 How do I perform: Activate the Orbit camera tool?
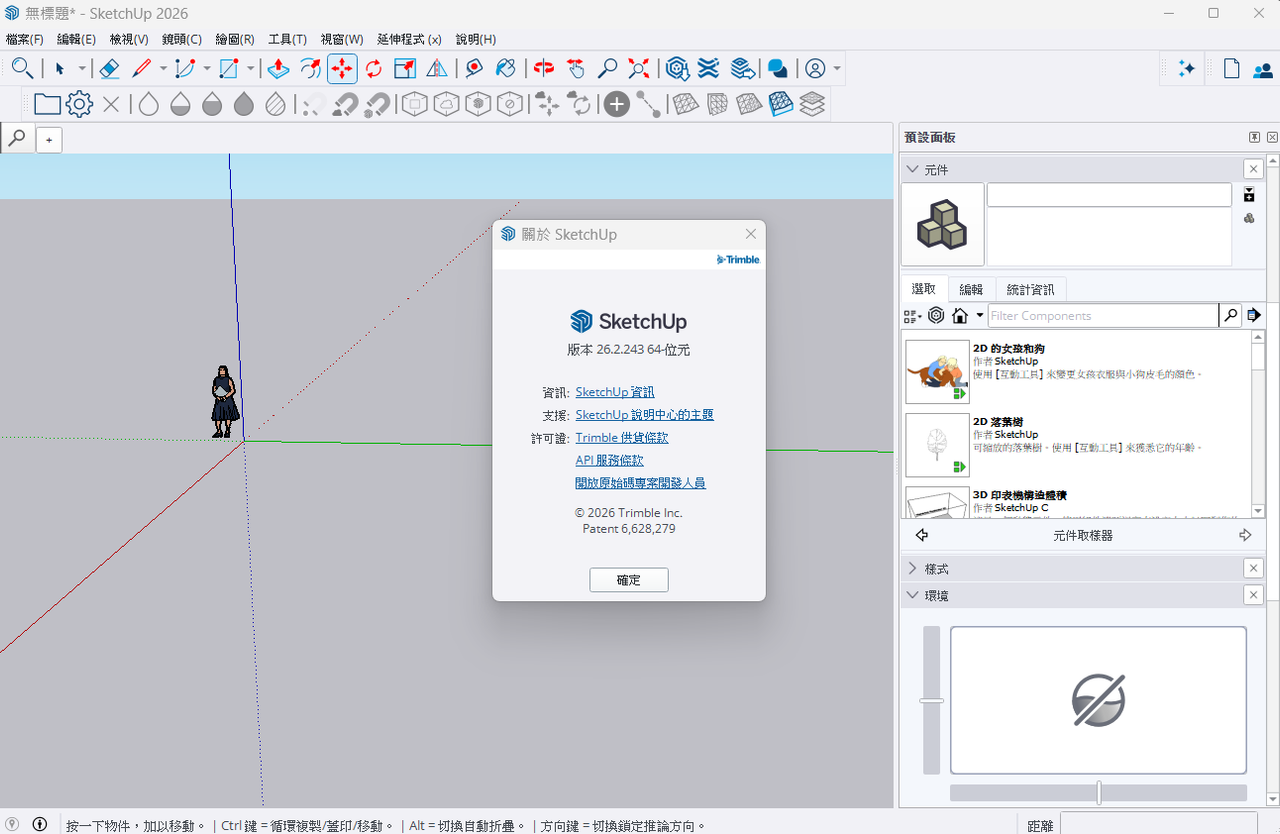[x=544, y=69]
